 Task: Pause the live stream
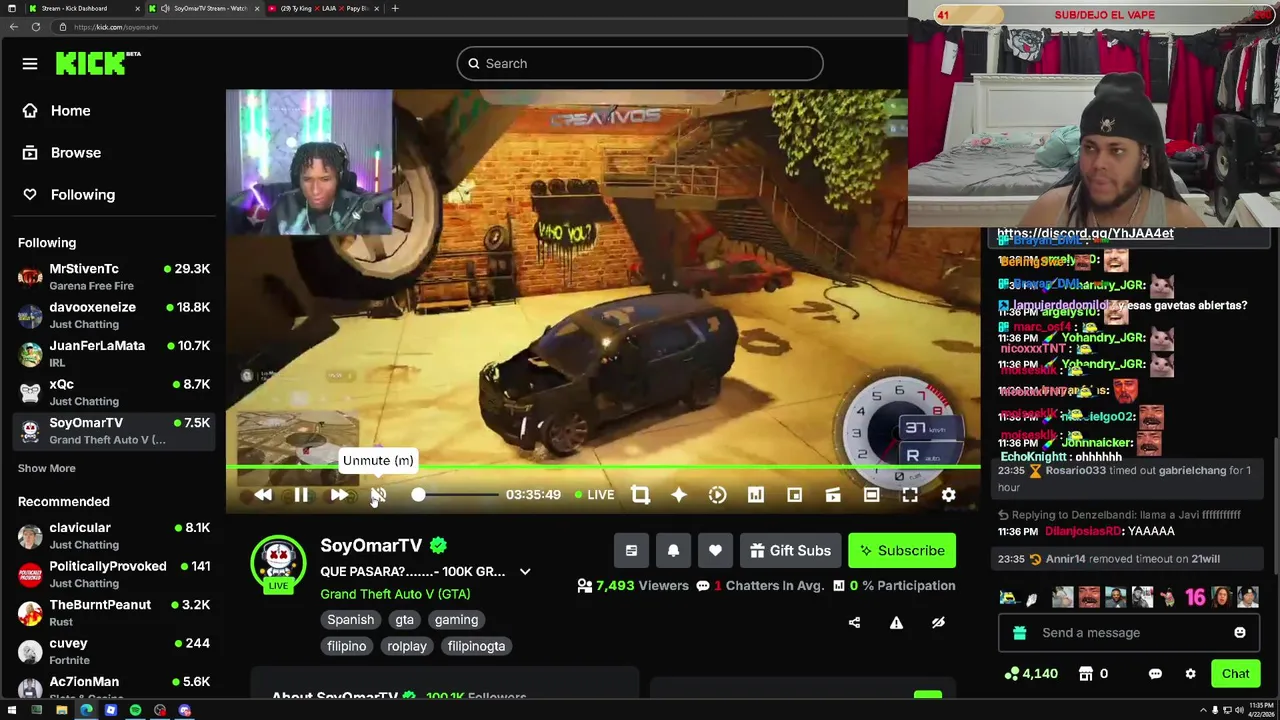coord(301,495)
